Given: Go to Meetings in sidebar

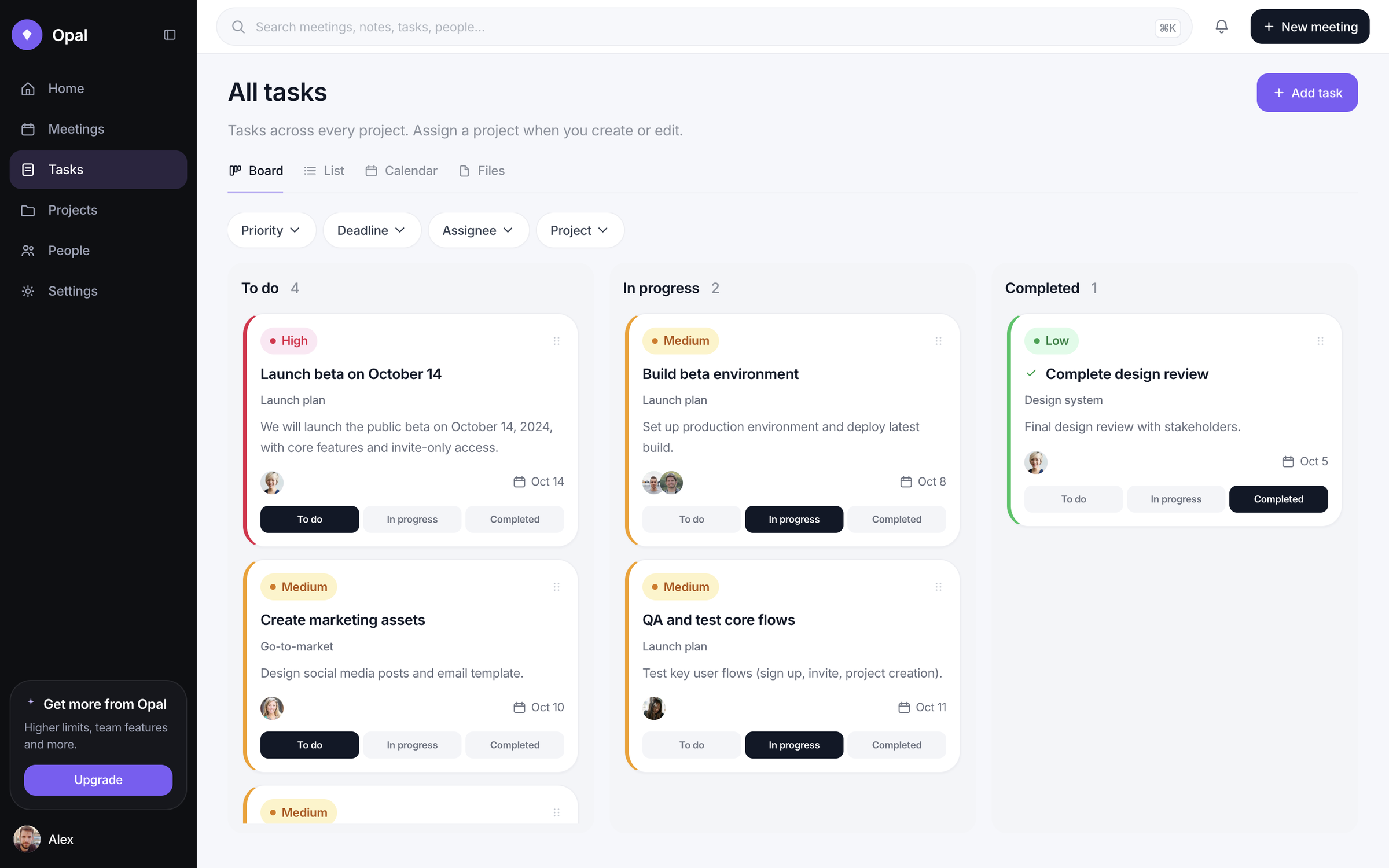Looking at the screenshot, I should [x=98, y=129].
